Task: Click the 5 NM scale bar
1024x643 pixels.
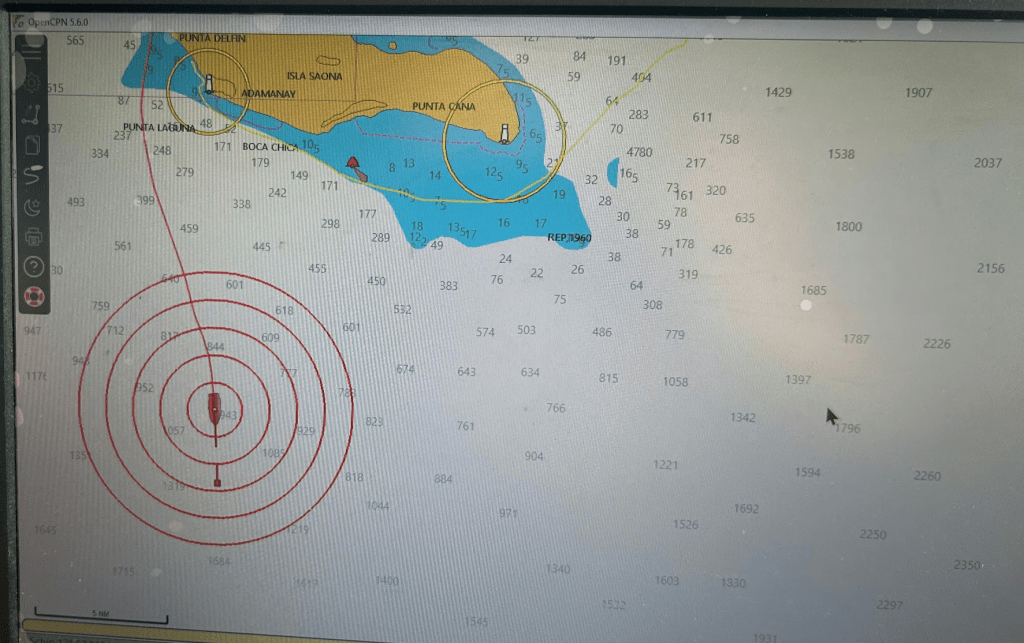Action: (x=100, y=620)
